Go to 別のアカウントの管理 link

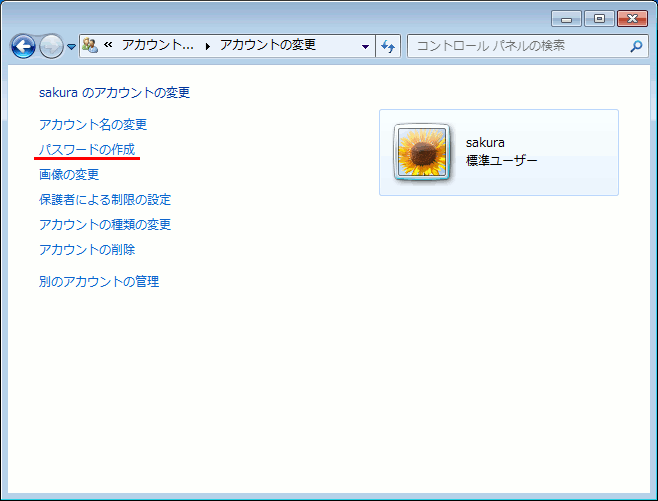(99, 282)
